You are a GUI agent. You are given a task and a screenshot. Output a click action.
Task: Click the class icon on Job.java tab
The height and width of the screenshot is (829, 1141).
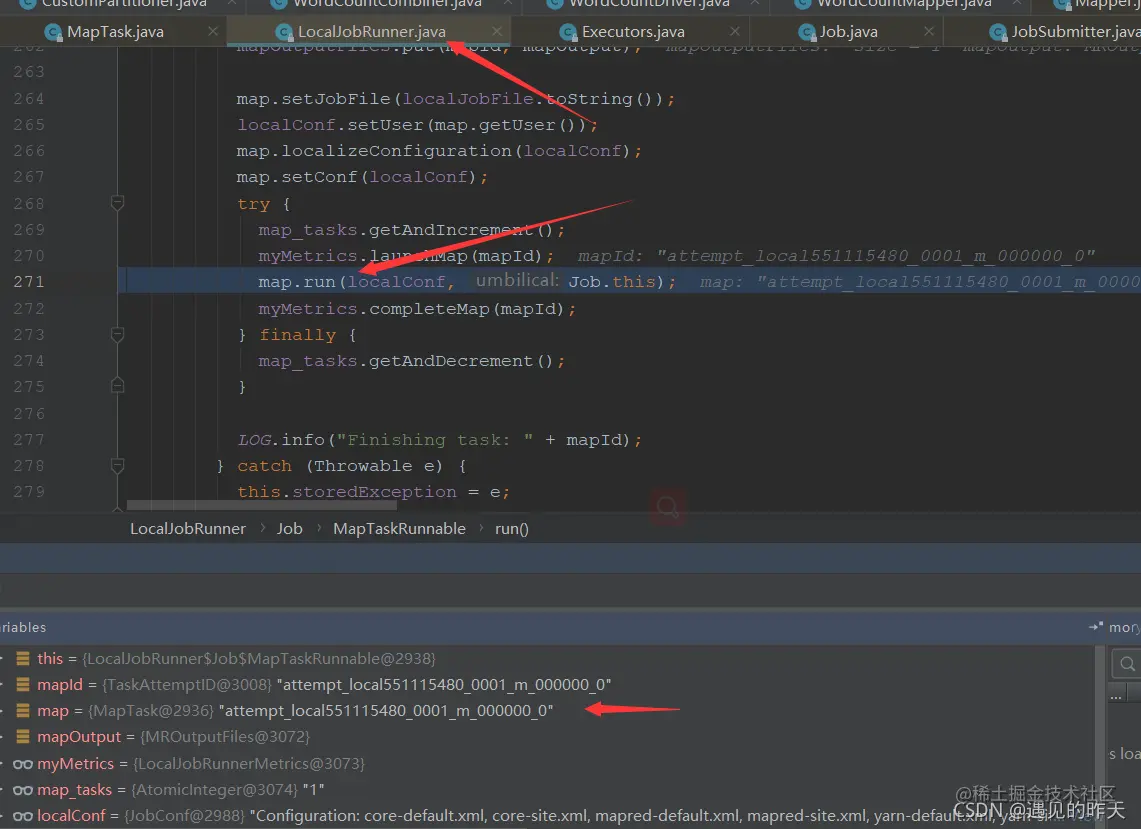807,32
